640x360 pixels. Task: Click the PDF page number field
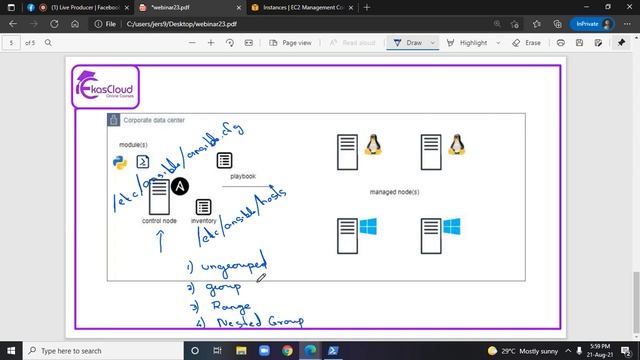tap(11, 43)
